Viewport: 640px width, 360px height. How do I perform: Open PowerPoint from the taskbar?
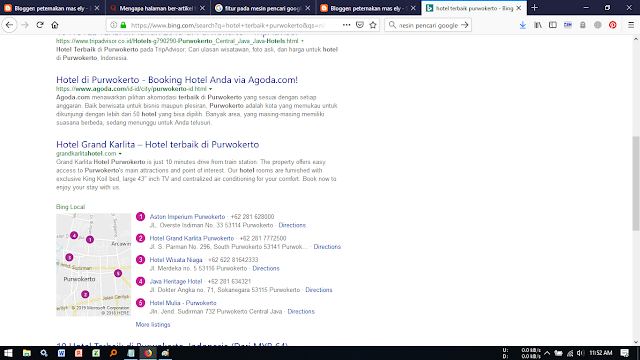[79, 353]
